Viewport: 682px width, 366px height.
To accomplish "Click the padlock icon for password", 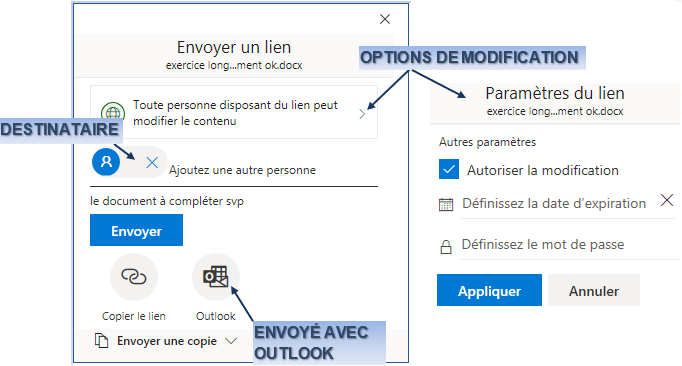I will pyautogui.click(x=446, y=247).
